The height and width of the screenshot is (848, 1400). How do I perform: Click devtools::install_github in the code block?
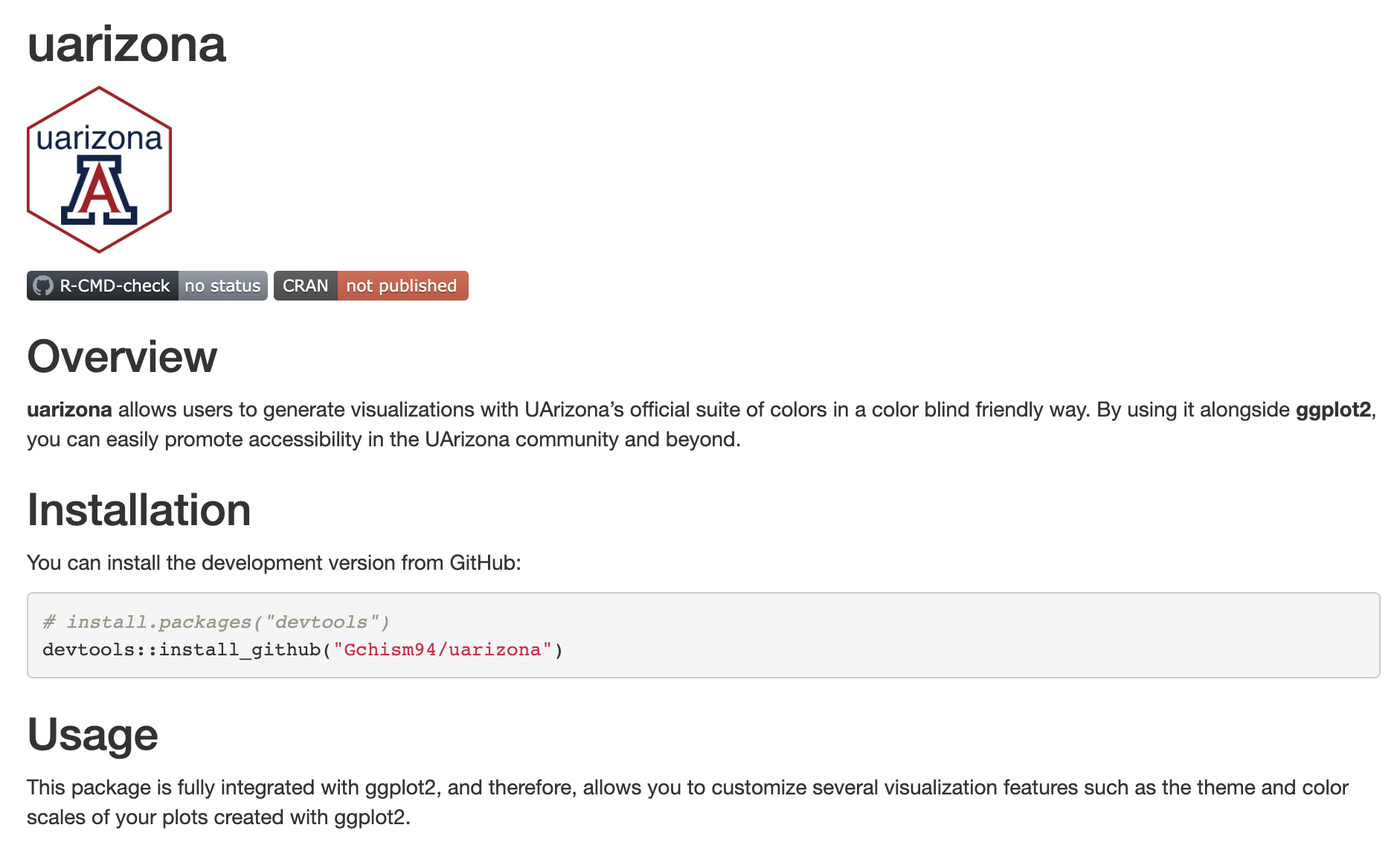(x=182, y=650)
